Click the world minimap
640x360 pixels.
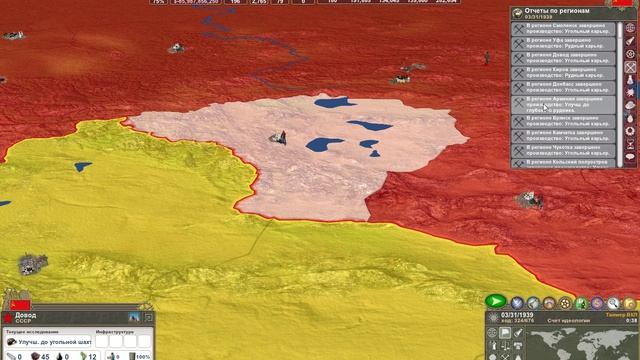pyautogui.click(x=582, y=344)
